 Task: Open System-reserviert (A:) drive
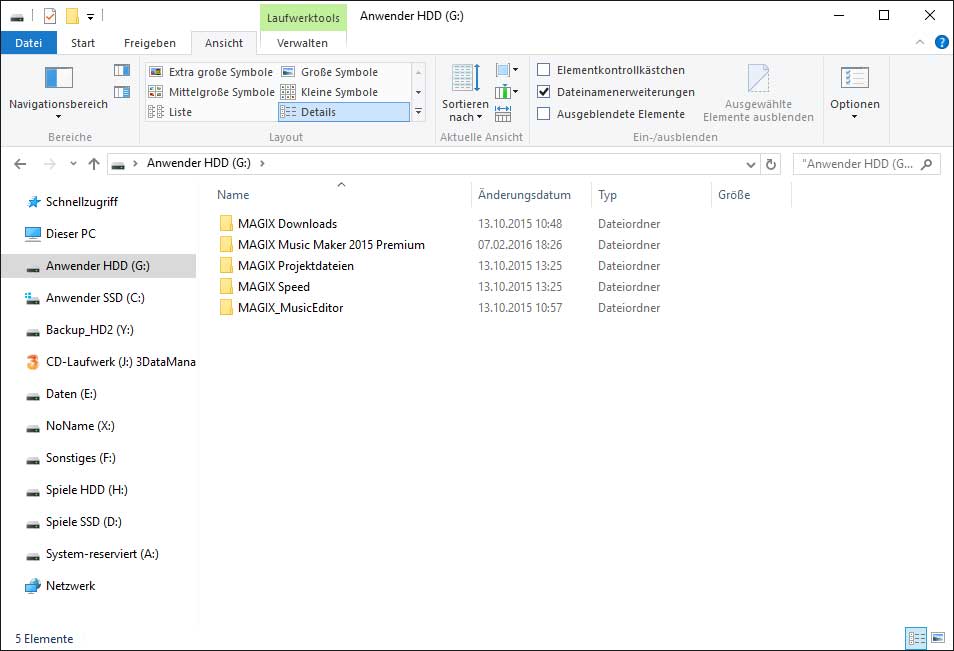(102, 554)
